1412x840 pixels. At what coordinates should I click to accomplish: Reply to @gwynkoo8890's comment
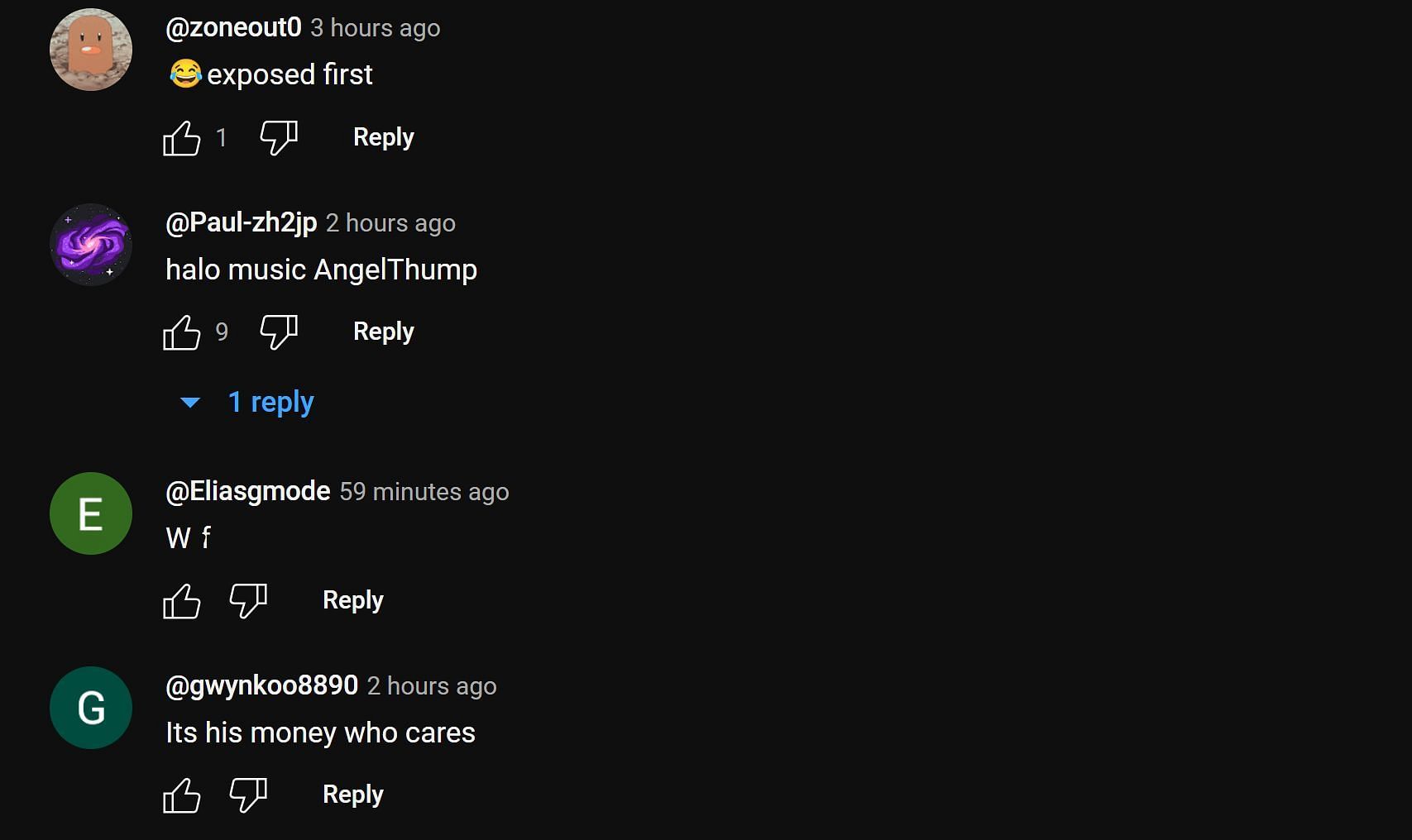pyautogui.click(x=352, y=795)
